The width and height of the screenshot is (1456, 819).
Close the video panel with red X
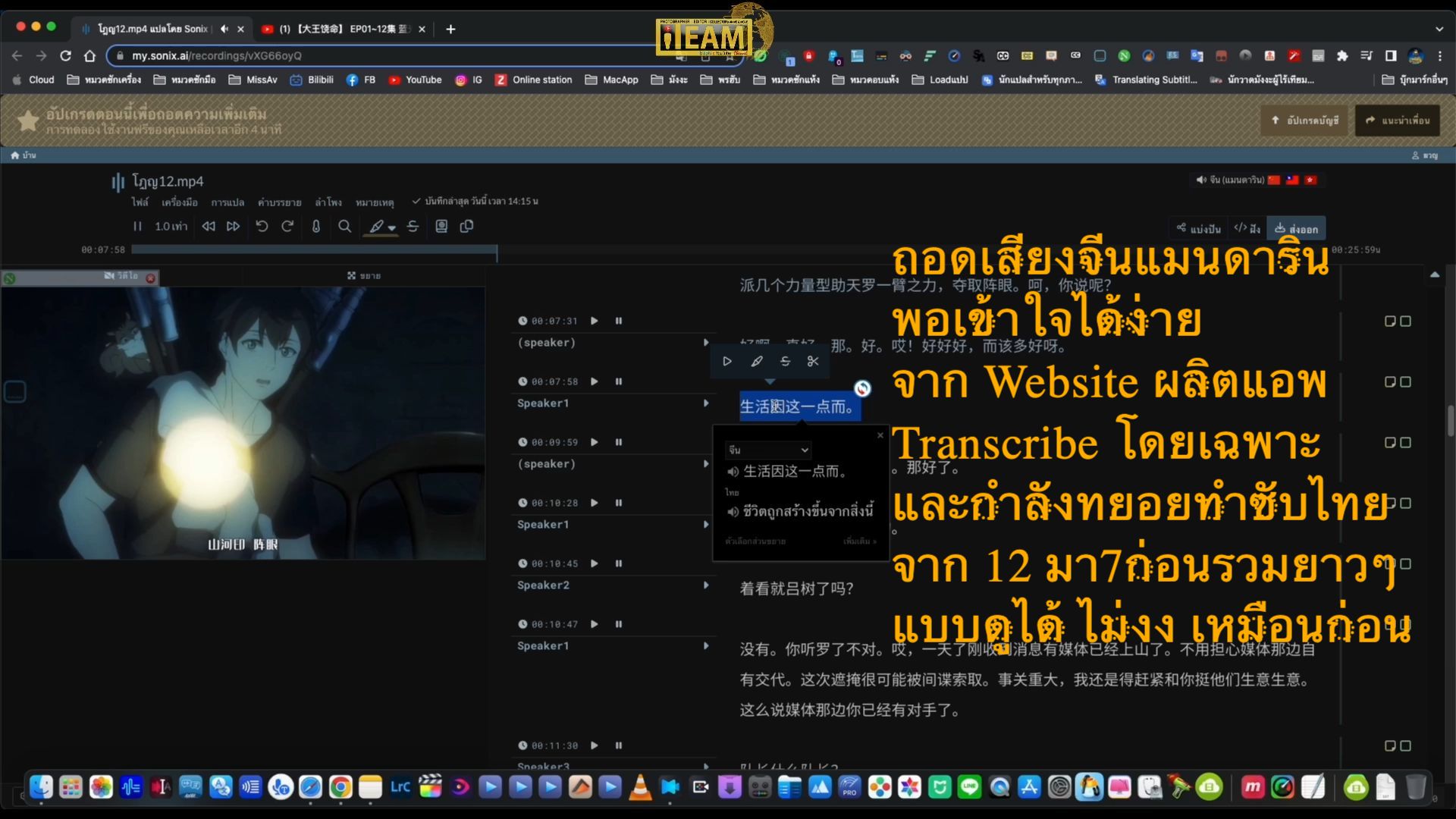click(151, 278)
